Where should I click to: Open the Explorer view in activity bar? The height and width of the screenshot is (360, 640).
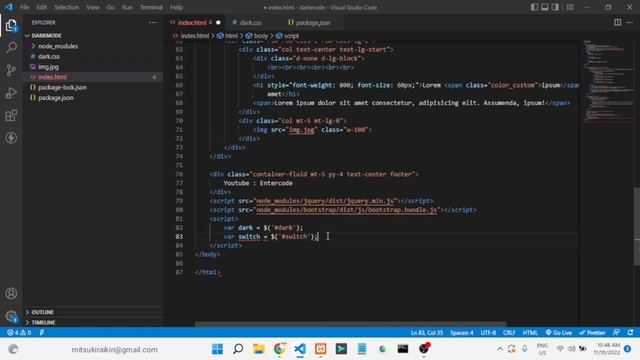11,26
